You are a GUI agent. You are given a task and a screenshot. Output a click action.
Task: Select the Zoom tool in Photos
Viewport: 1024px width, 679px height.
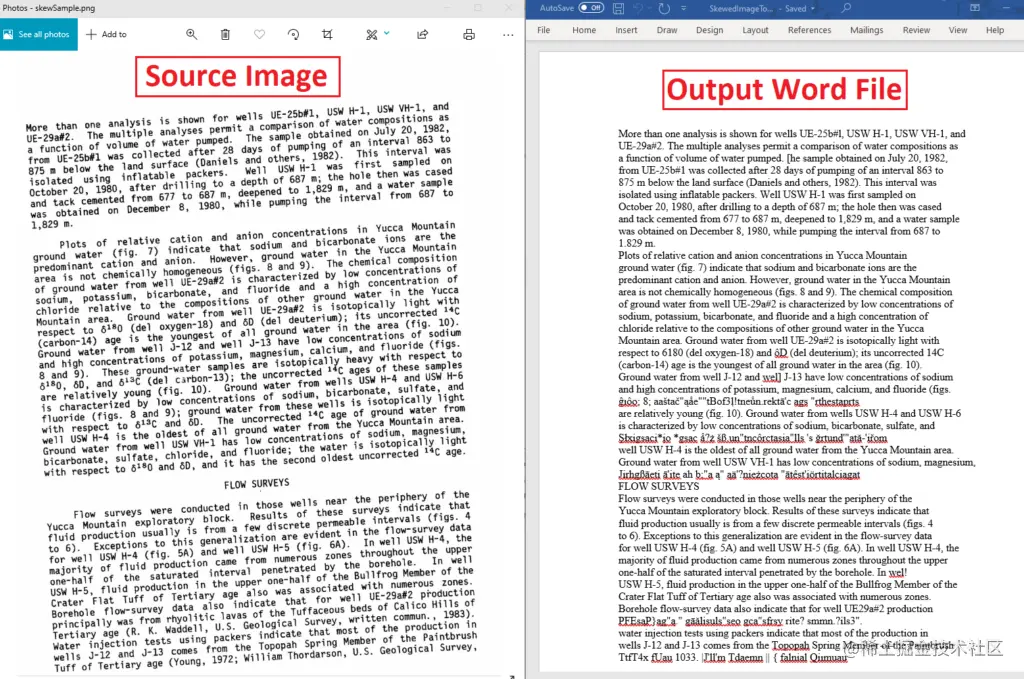[192, 35]
